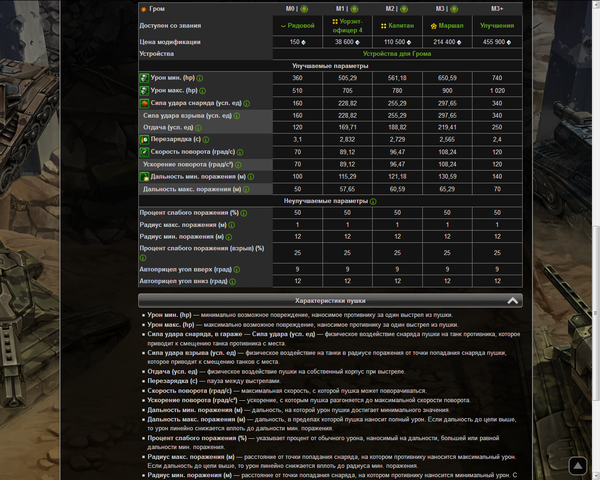Show info tooltip for Сила удара снаряда

(247, 103)
